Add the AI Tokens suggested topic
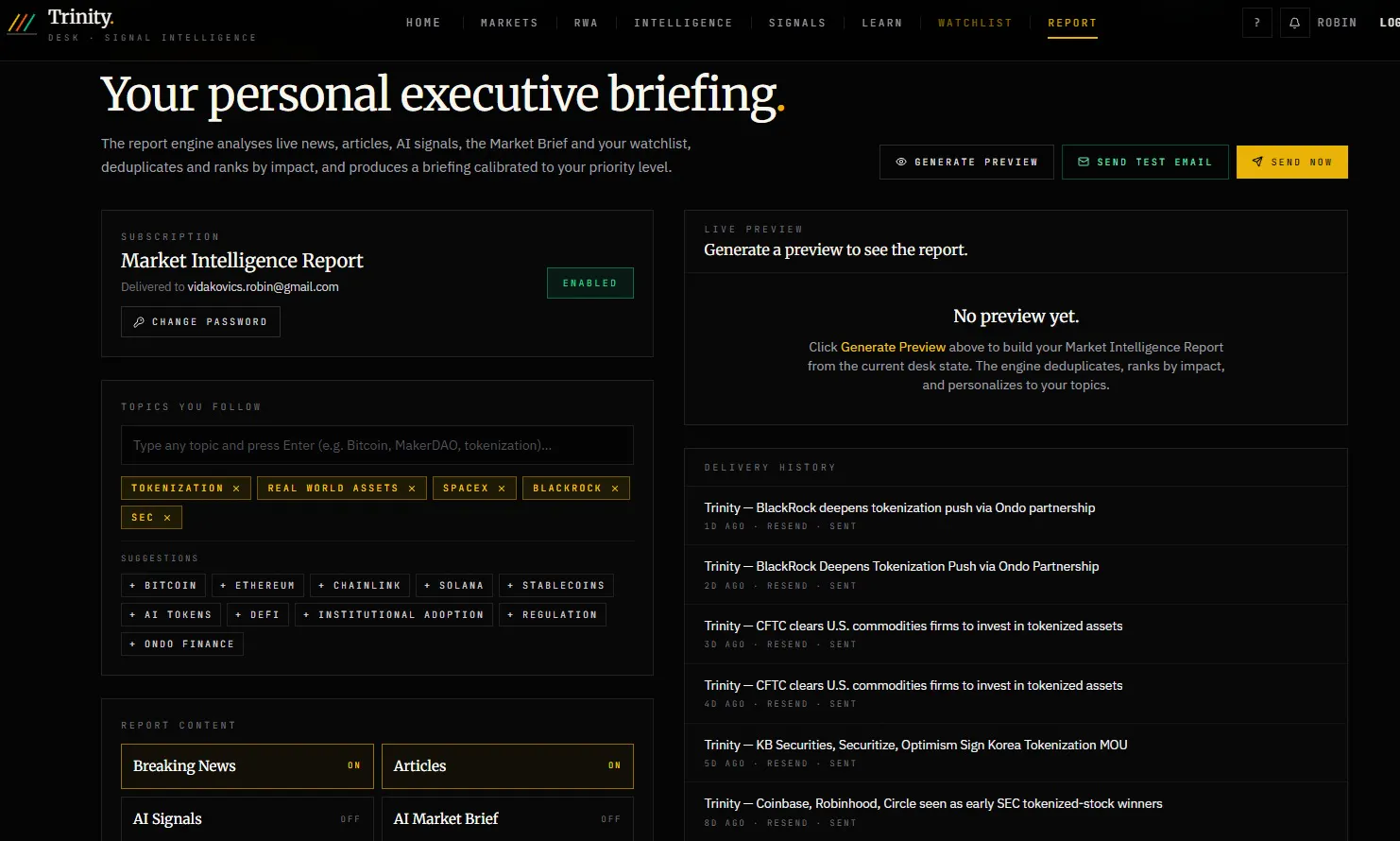This screenshot has height=841, width=1400. 171,615
